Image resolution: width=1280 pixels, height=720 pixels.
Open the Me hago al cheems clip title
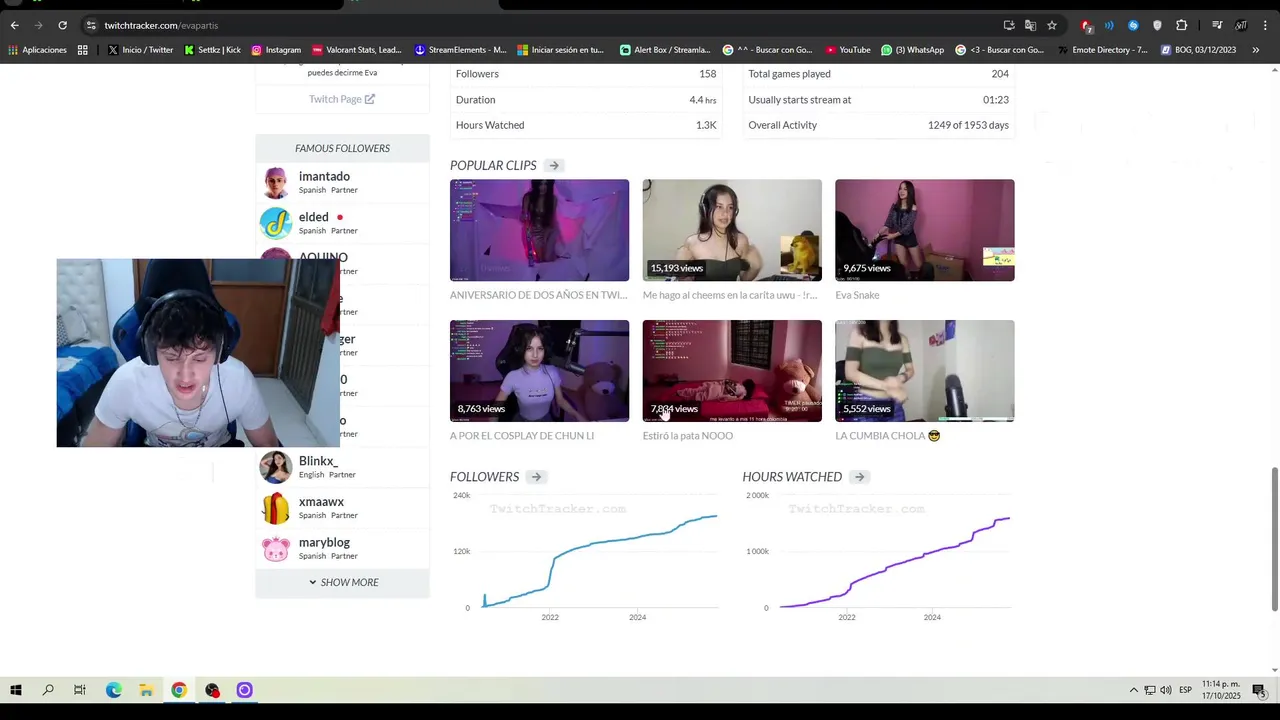pyautogui.click(x=730, y=295)
